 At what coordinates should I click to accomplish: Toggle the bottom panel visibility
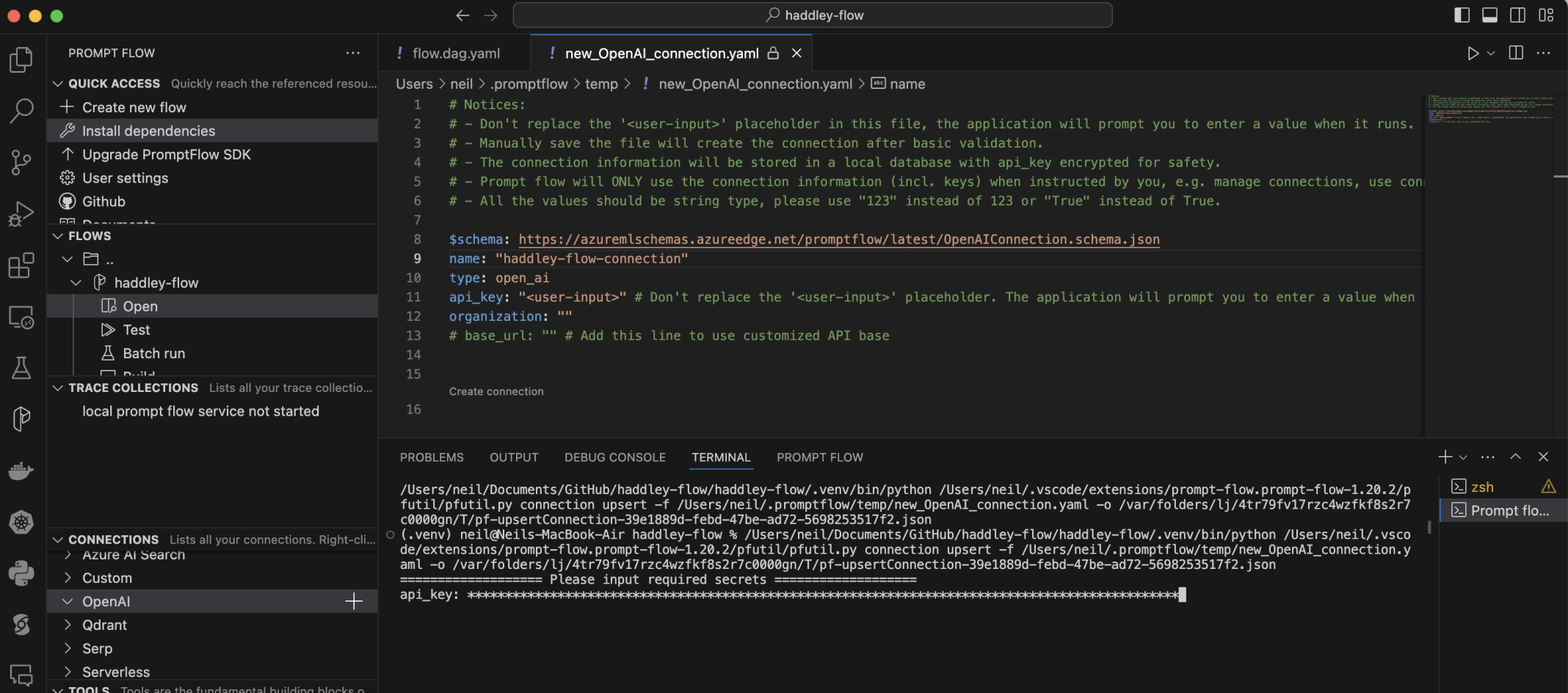1489,15
